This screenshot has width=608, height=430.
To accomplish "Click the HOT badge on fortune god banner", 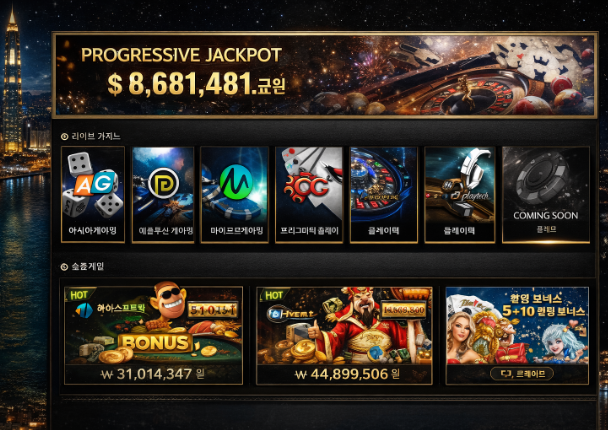I will point(274,295).
